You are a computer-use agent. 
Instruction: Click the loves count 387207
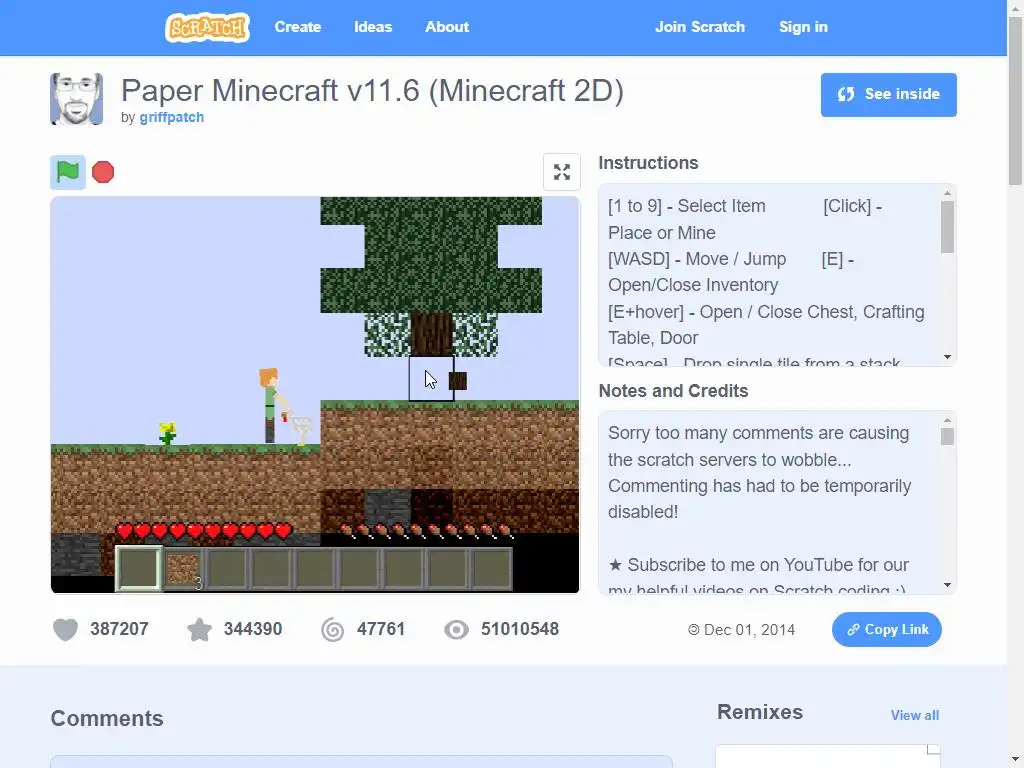coord(120,629)
